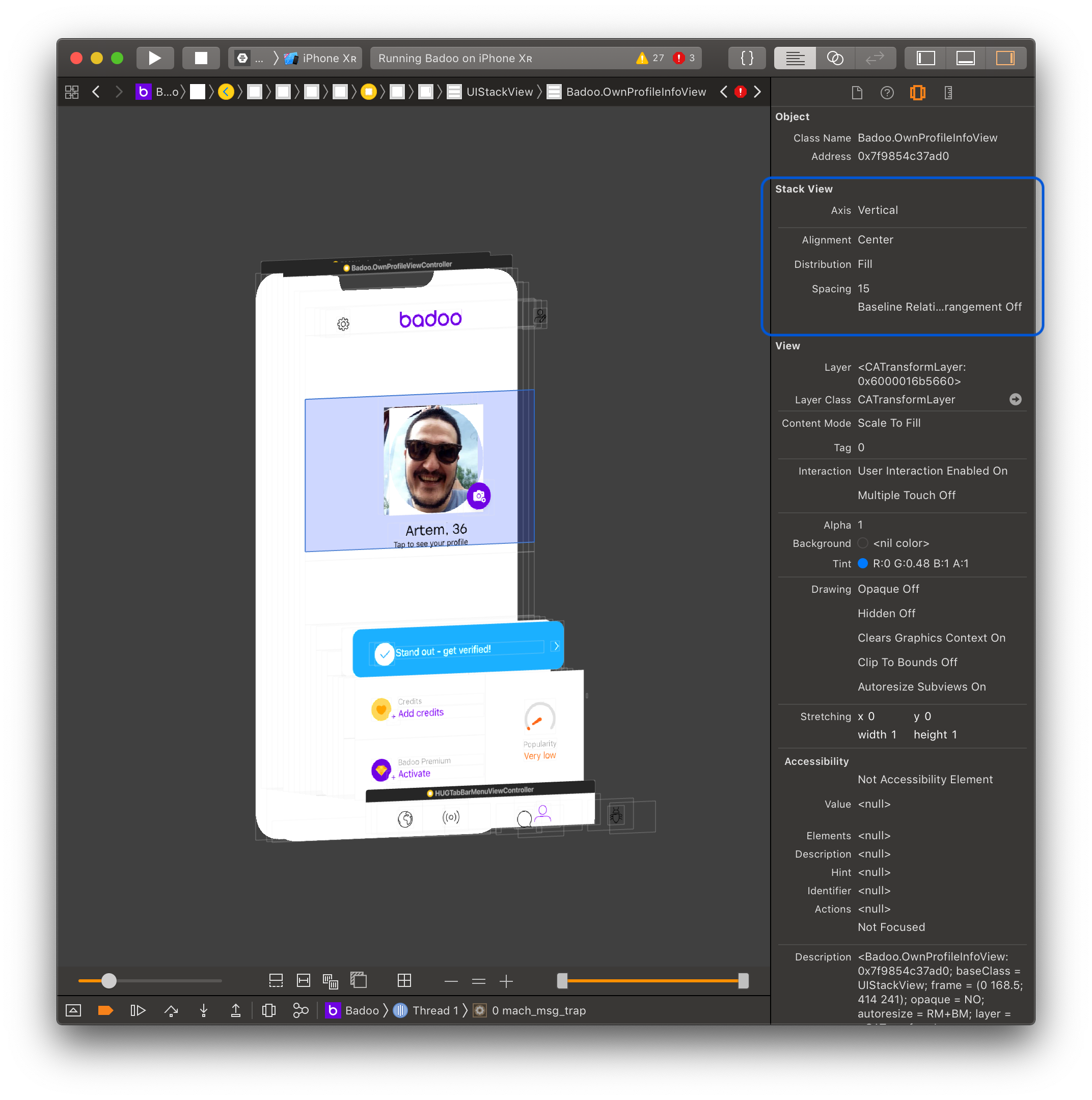Switch to the Assistant editor
The image size is (1092, 1100).
click(x=834, y=58)
